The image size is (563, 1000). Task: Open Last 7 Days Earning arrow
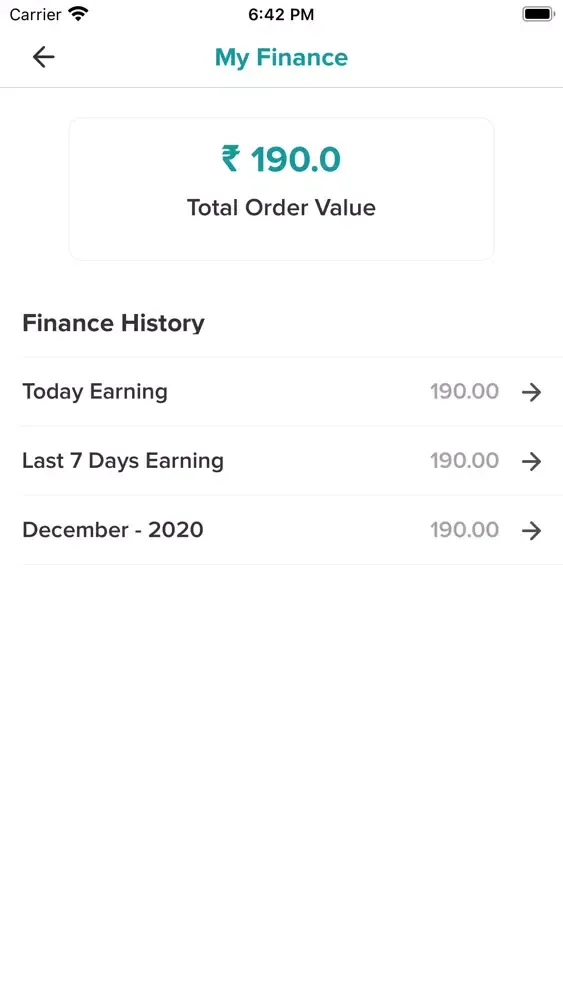(x=531, y=461)
